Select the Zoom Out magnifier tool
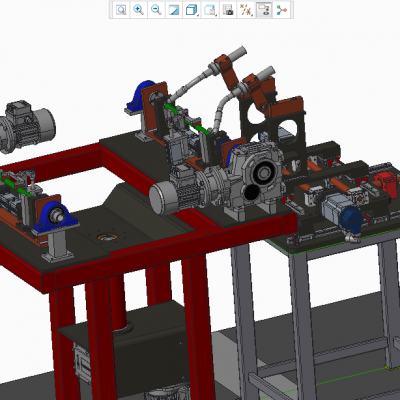 (x=156, y=10)
